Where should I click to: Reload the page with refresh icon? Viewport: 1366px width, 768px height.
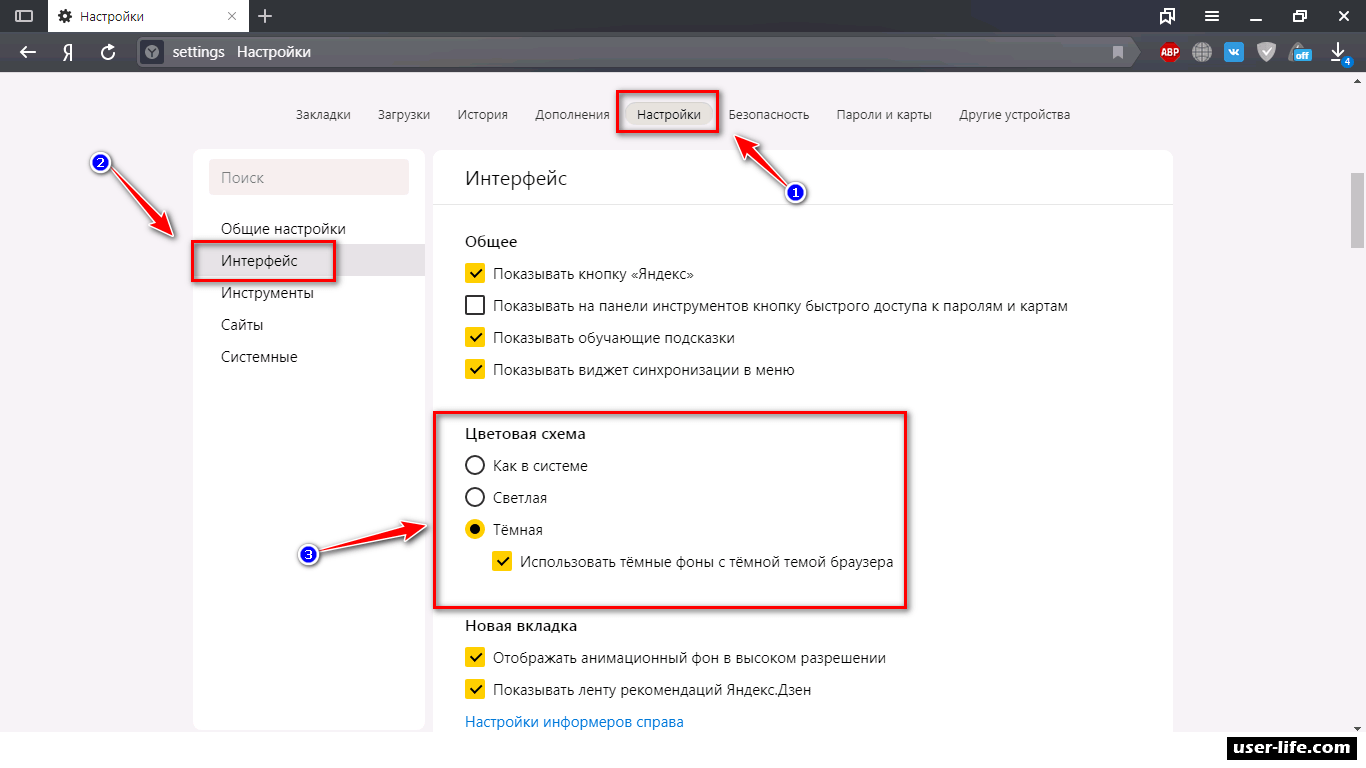[107, 52]
